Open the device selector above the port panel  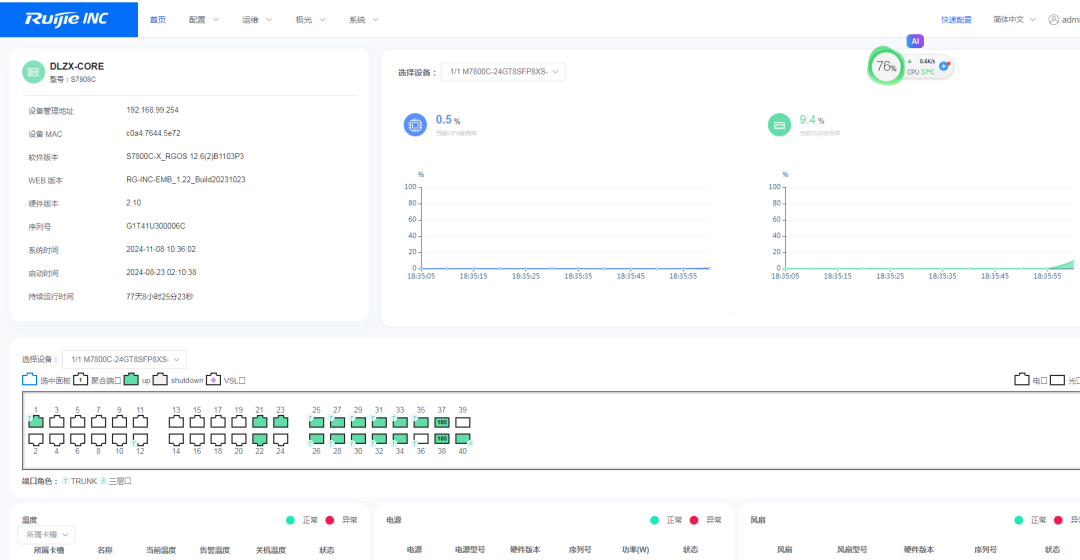pos(124,360)
